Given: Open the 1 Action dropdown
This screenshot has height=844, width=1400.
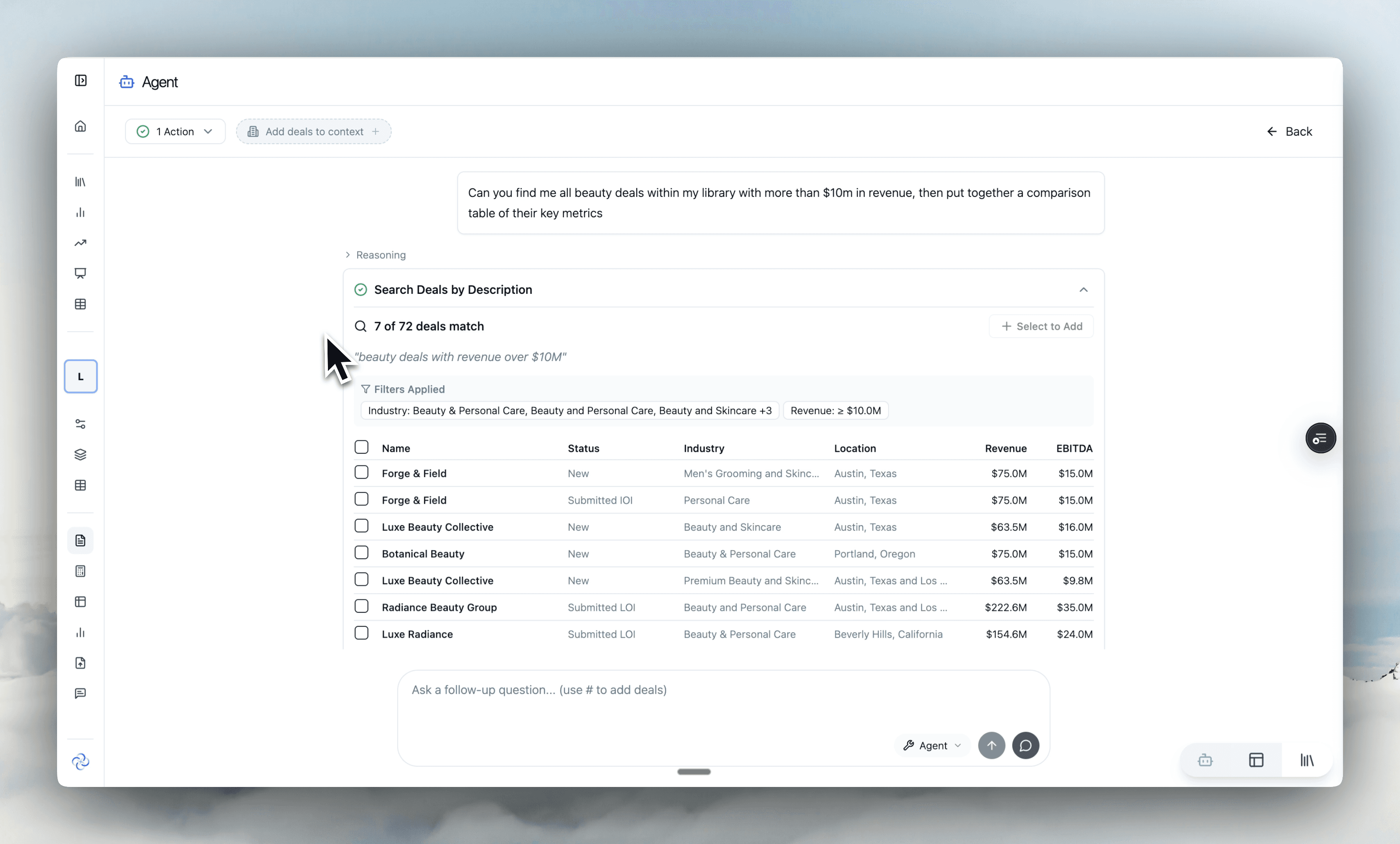Looking at the screenshot, I should (175, 131).
